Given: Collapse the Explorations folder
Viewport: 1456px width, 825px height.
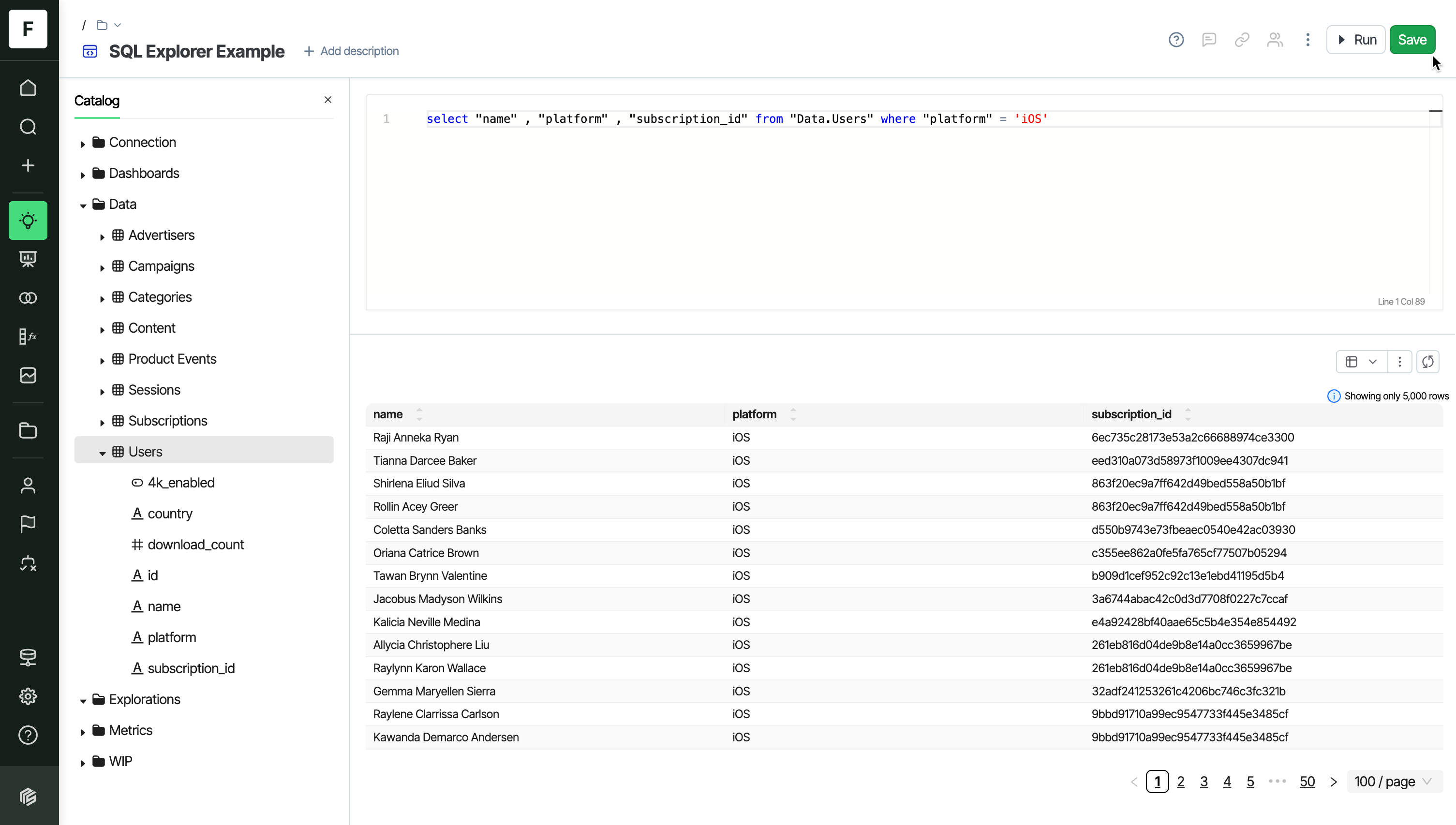Looking at the screenshot, I should (x=83, y=702).
